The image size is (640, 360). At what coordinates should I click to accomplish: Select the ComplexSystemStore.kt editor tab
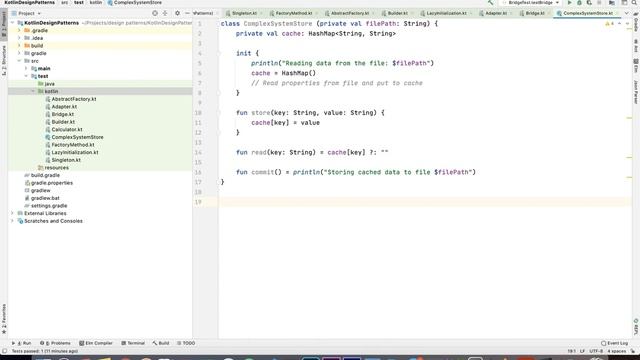click(587, 13)
